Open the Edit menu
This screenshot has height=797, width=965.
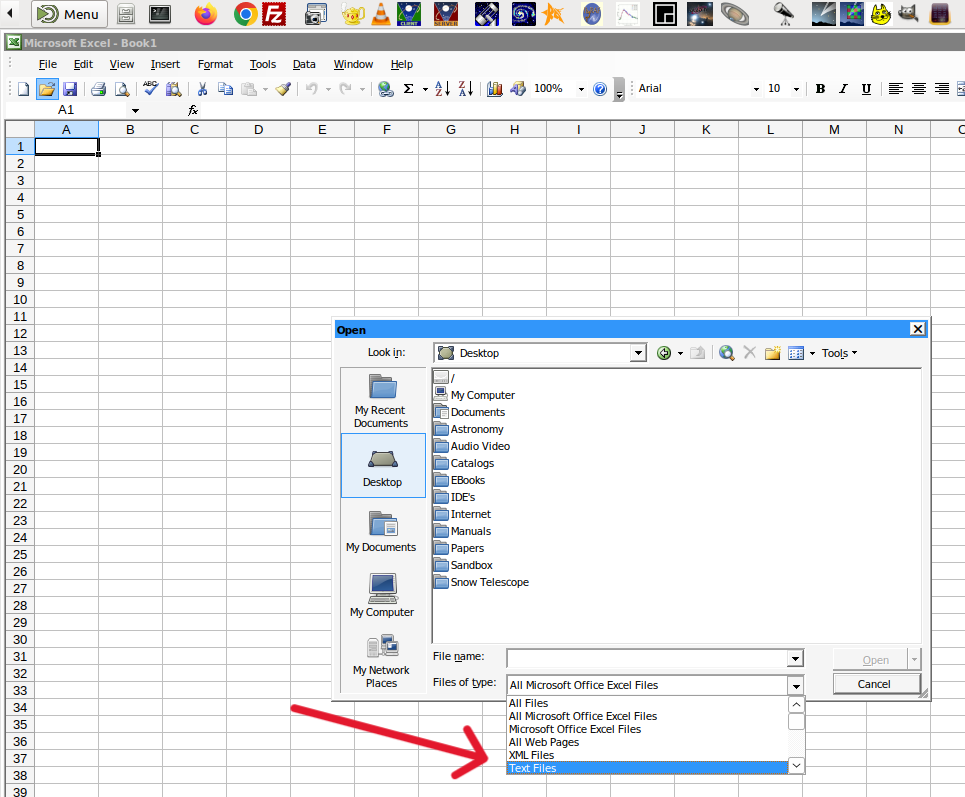click(83, 64)
